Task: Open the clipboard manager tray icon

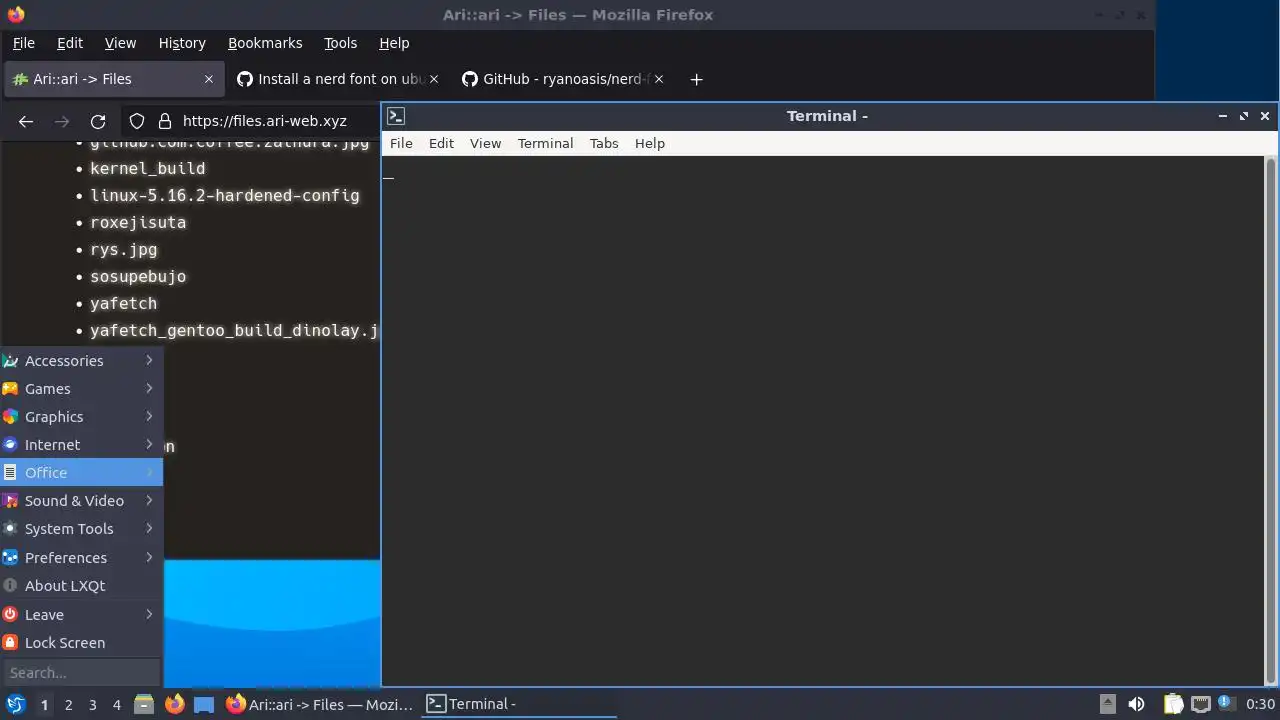Action: [x=1173, y=704]
